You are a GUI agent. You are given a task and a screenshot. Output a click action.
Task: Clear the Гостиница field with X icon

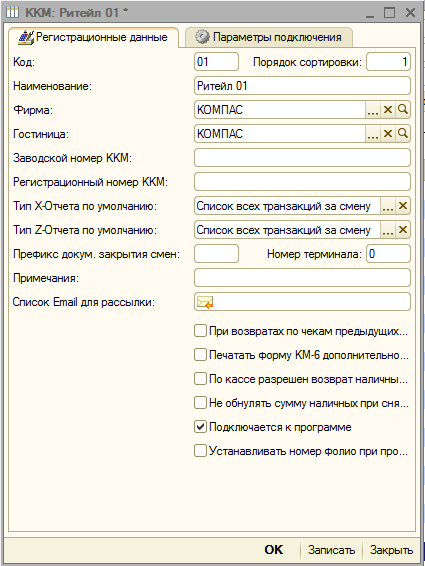click(388, 134)
